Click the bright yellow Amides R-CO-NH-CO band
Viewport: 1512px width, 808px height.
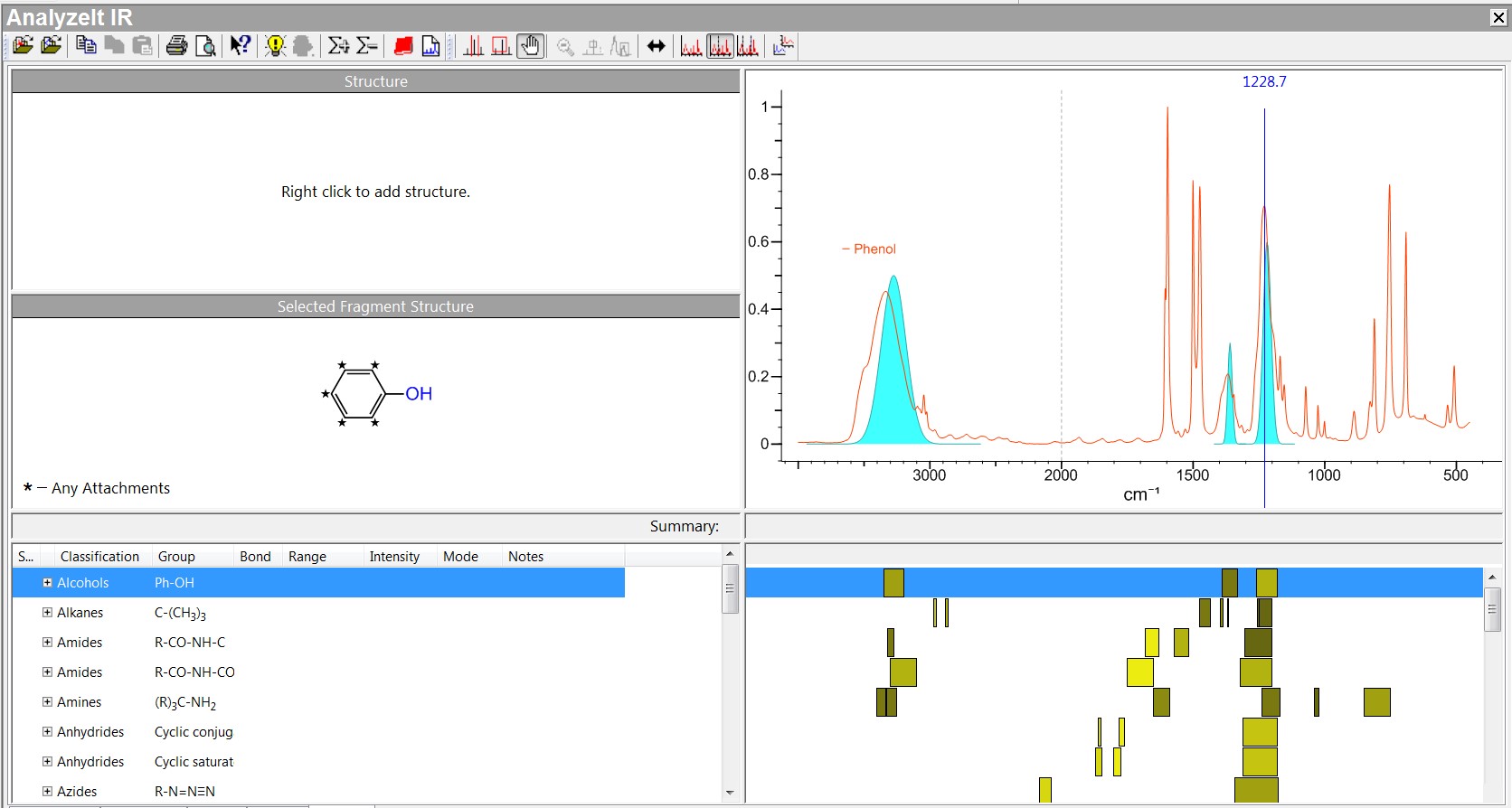point(1140,672)
